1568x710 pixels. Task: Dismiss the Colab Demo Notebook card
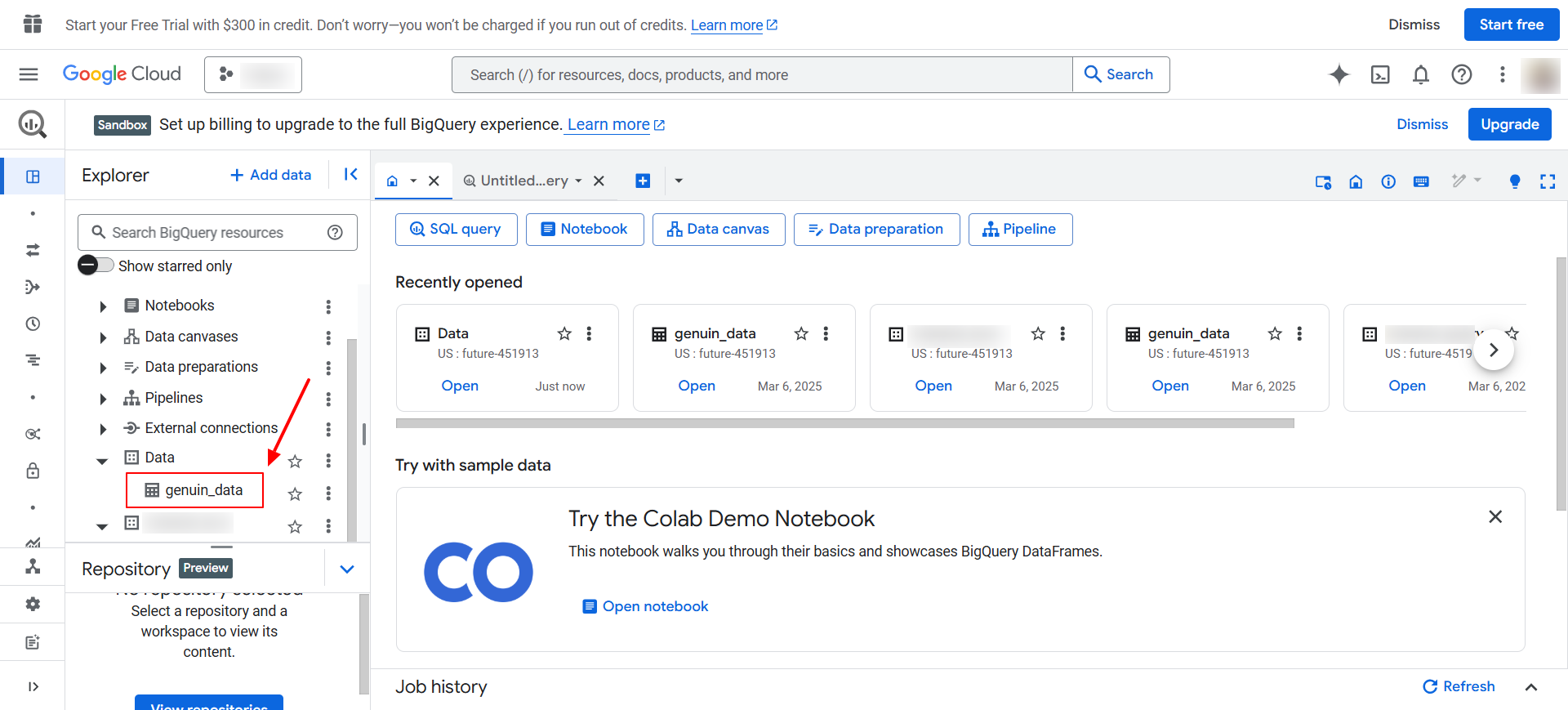1495,516
